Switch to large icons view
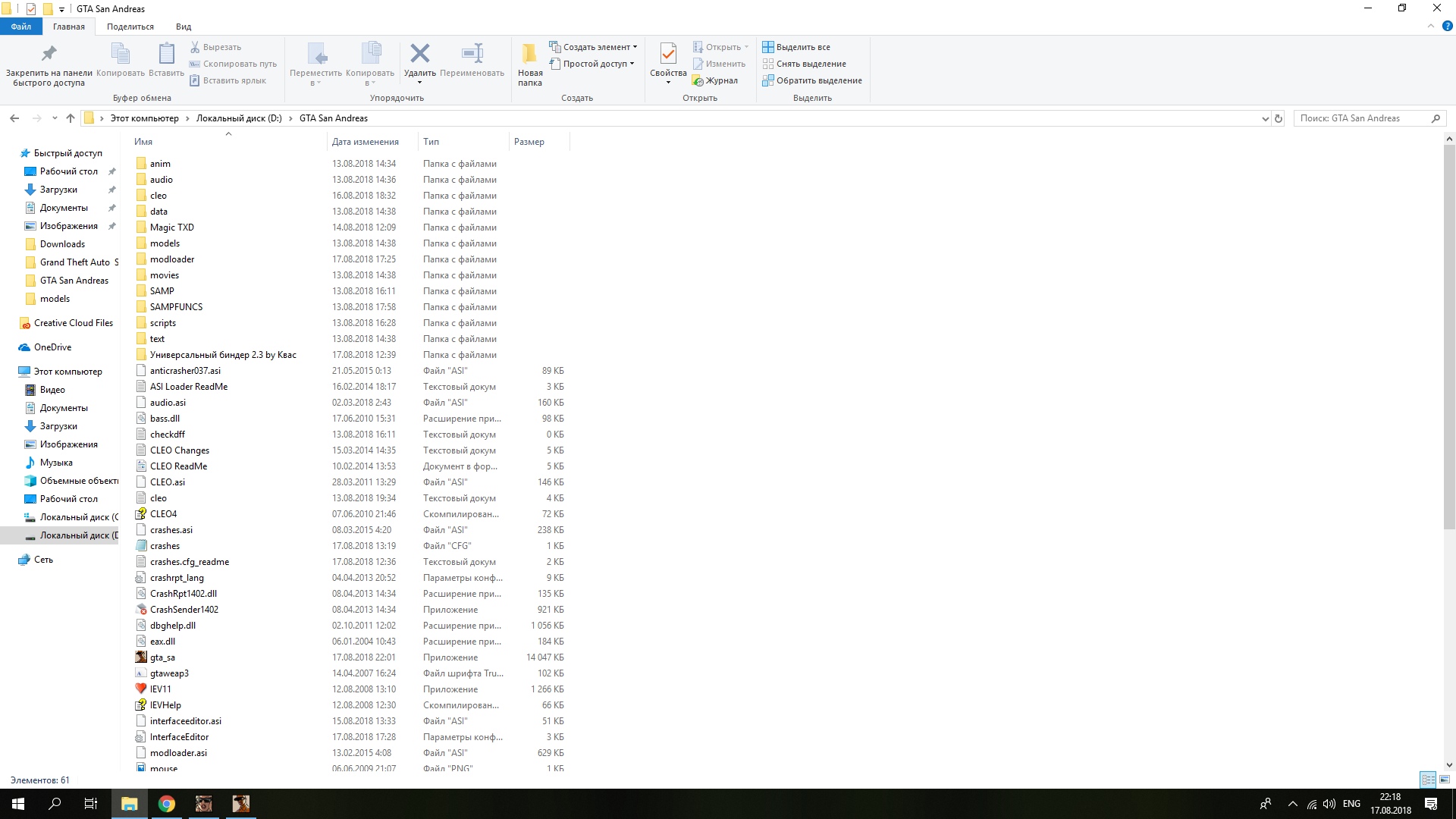 pos(1445,780)
